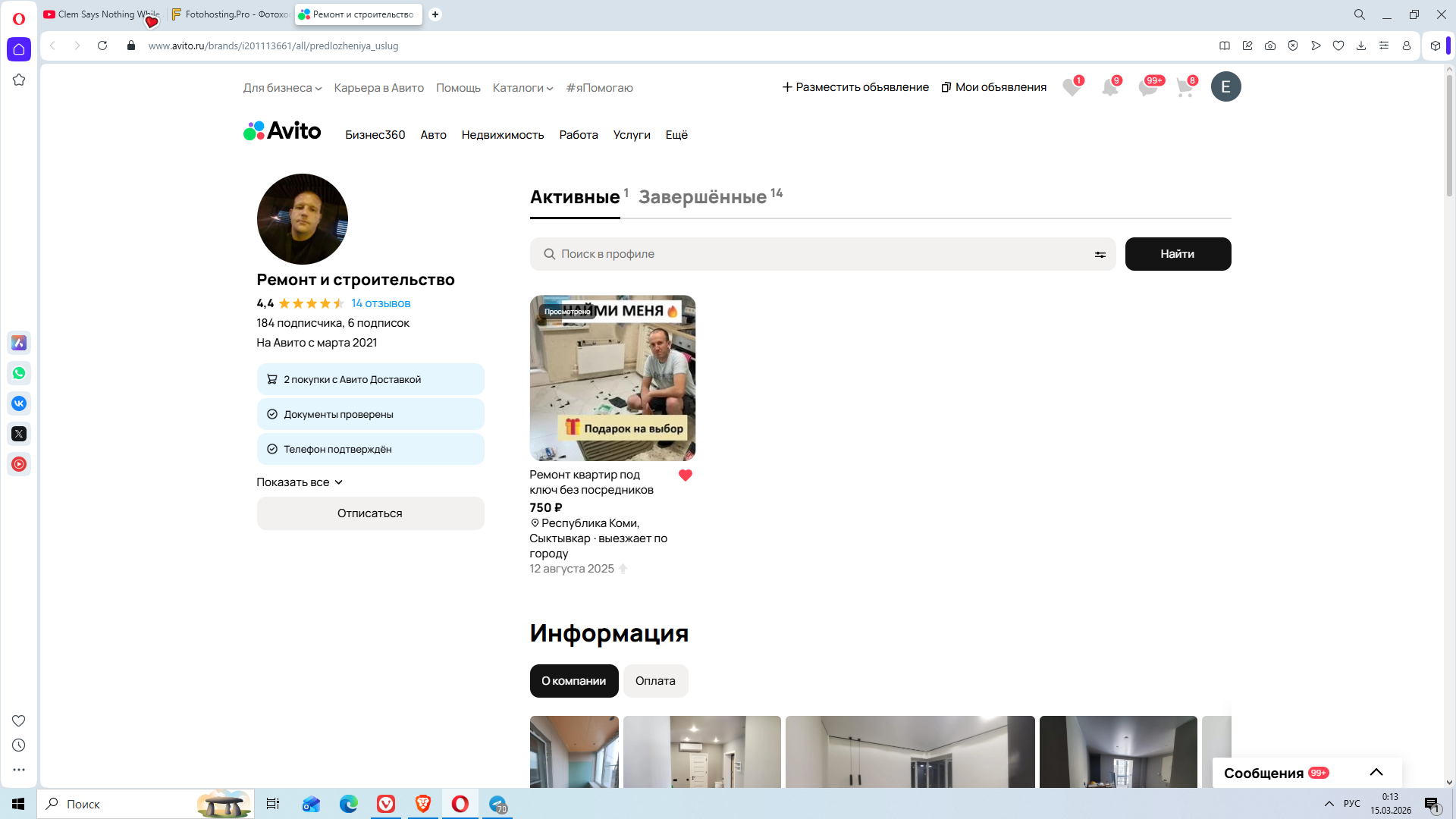Open the 14 отзывов reviews link
The image size is (1456, 819).
381,303
